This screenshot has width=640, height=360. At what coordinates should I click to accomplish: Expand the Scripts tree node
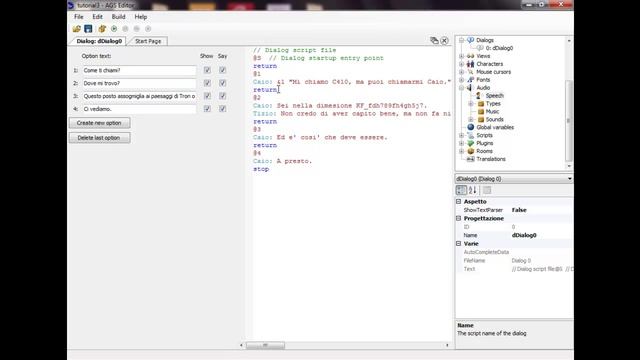coord(462,135)
